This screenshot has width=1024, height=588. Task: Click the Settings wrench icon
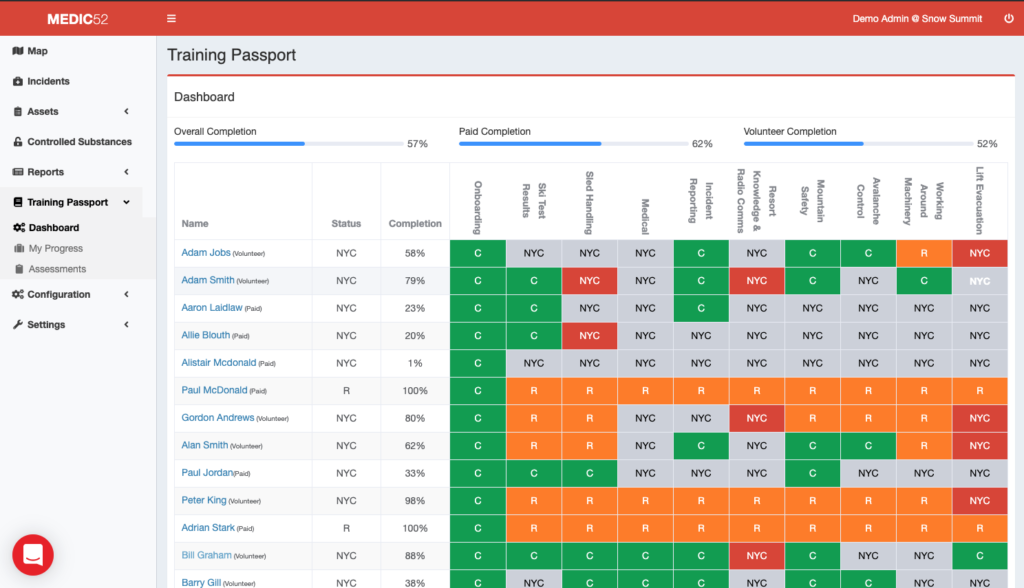[18, 324]
